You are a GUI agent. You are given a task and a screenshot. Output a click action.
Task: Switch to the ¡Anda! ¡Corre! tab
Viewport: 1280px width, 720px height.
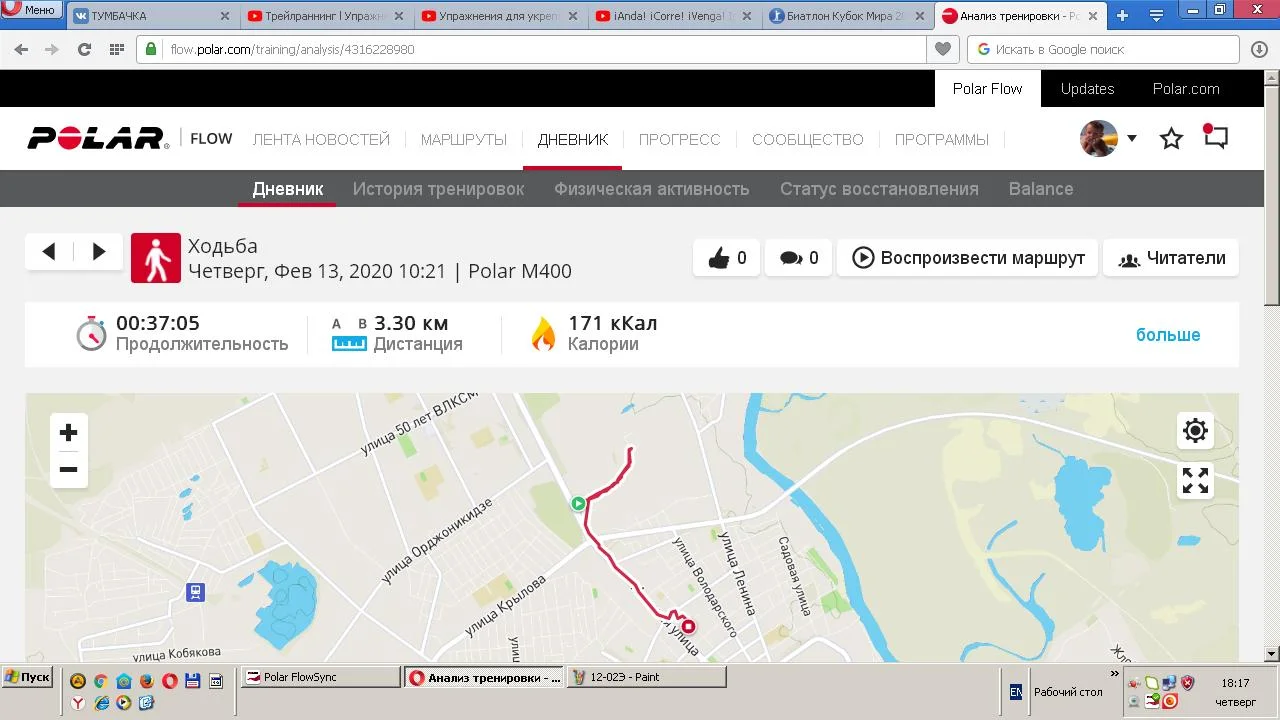[673, 16]
